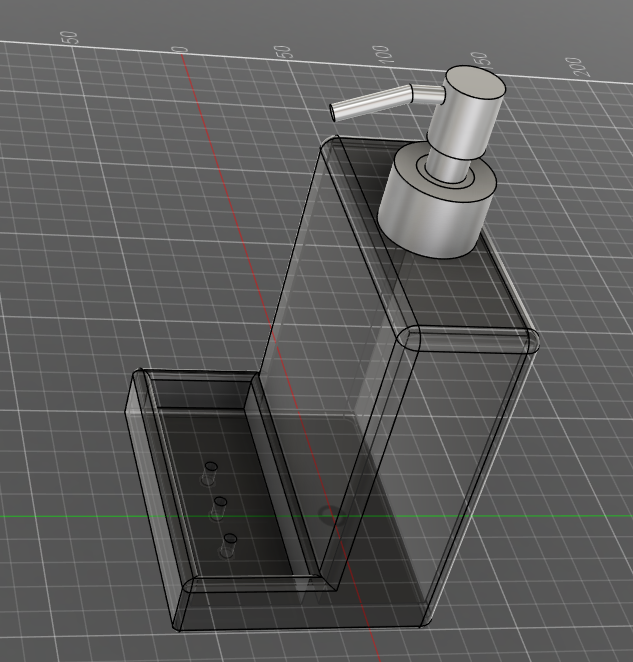The width and height of the screenshot is (633, 662).
Task: Select the middle drain hole in the tray
Action: (x=220, y=502)
